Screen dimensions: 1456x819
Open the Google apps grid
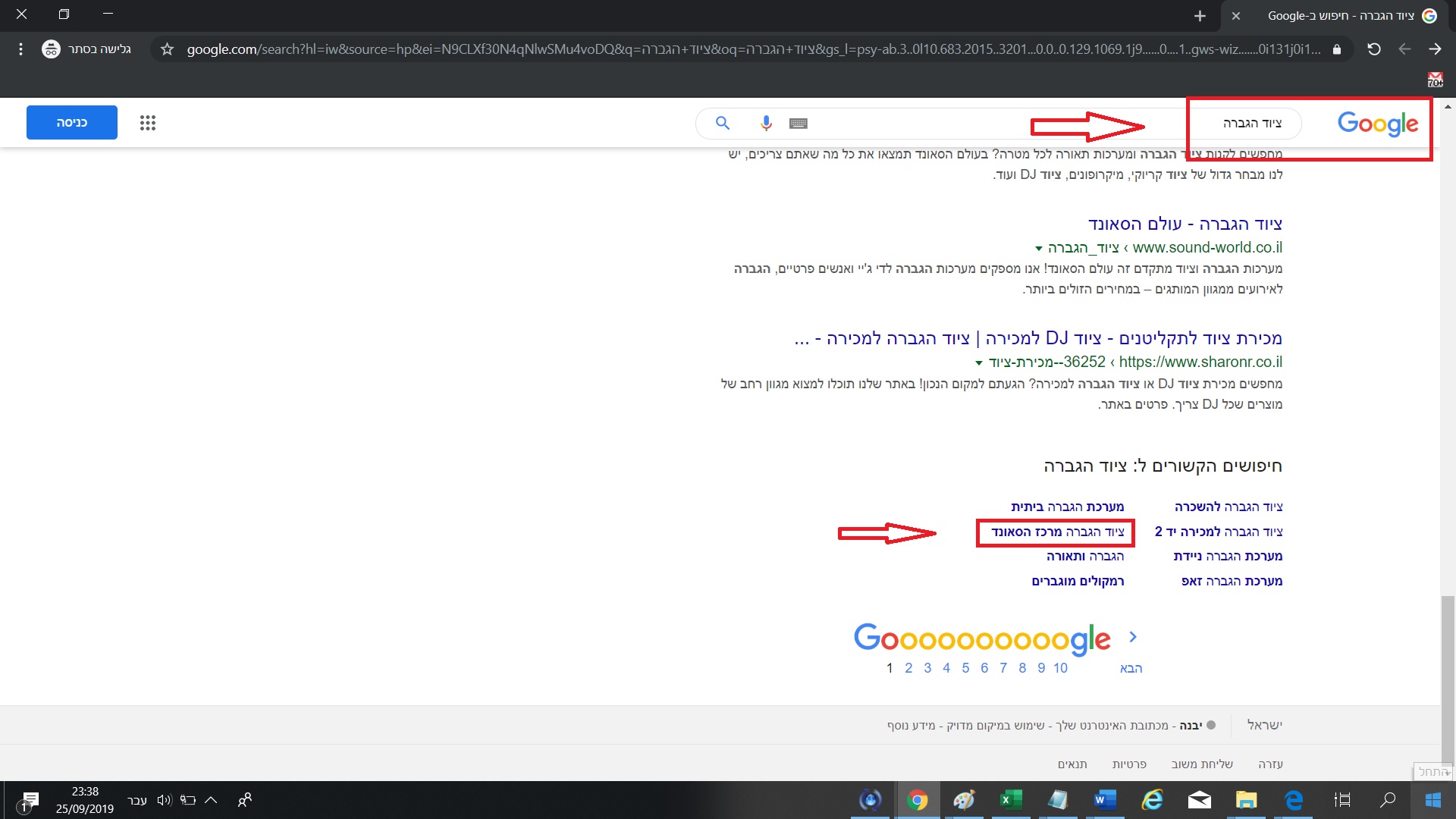tap(148, 123)
